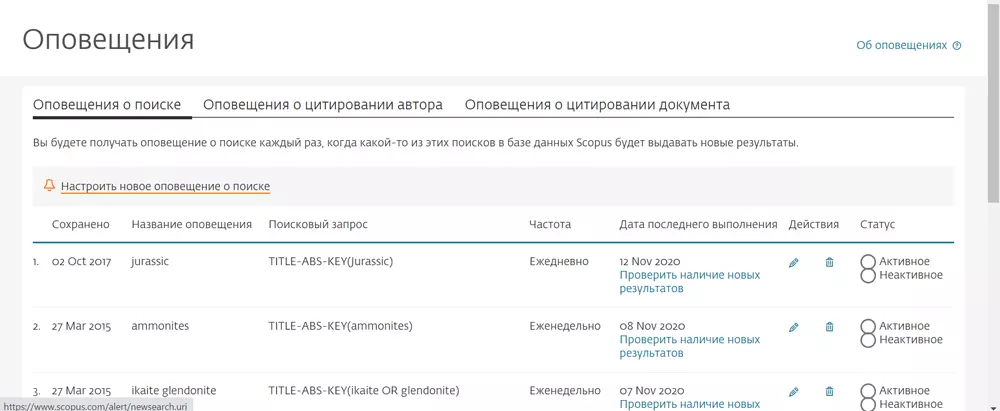Click the Частота column header
Screen dimensions: 1000x411
point(550,224)
